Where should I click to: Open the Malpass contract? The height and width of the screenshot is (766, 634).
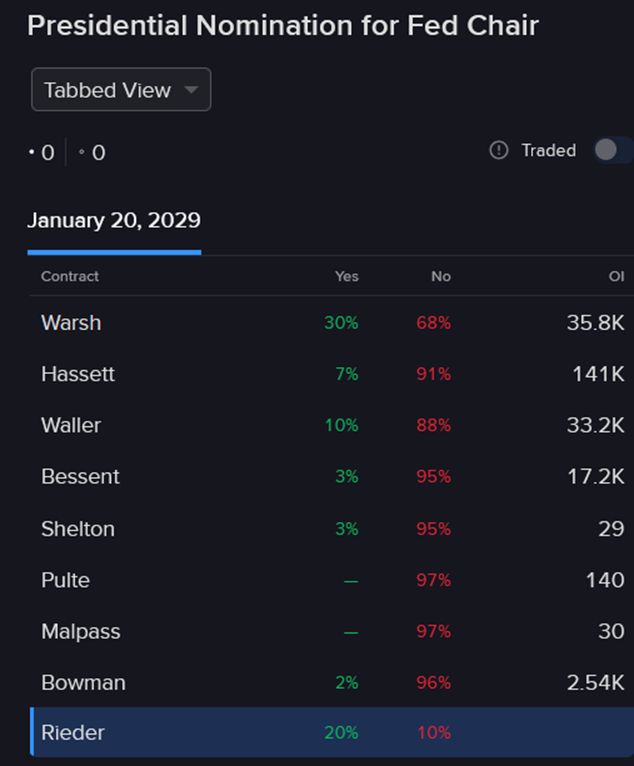point(332,632)
